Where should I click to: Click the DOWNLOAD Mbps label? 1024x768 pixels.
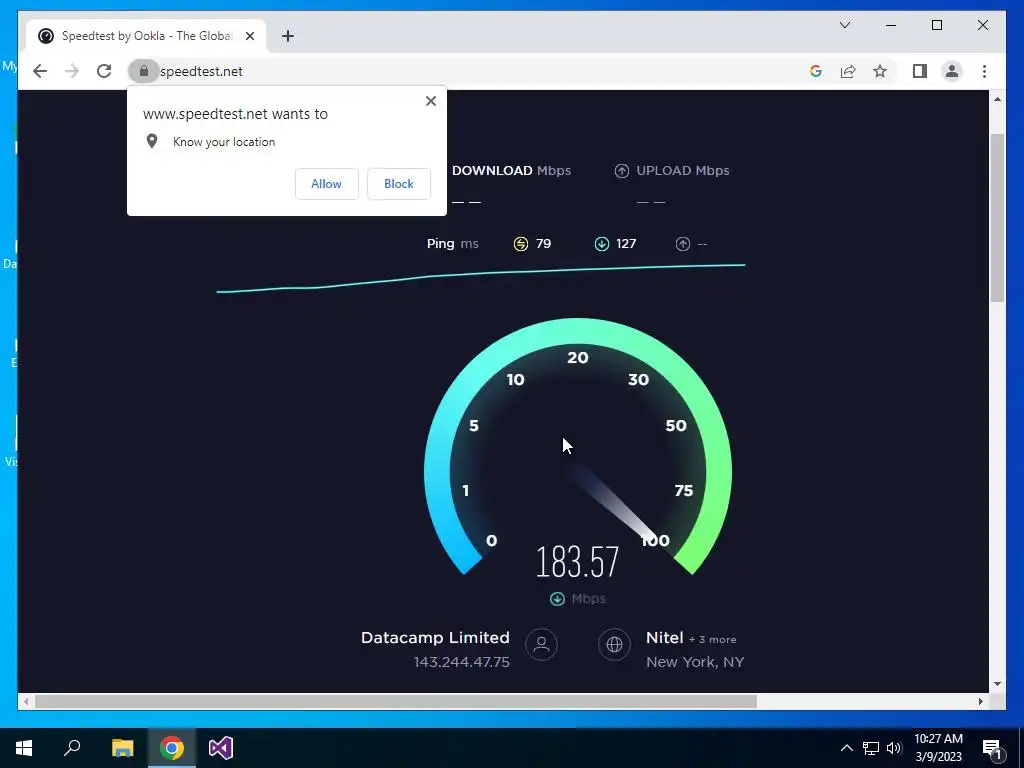[x=511, y=170]
